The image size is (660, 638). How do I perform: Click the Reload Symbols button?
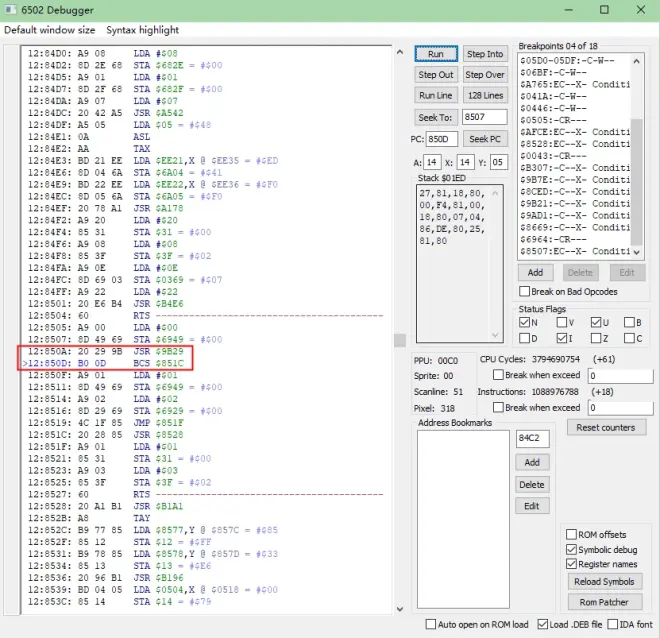click(x=605, y=582)
